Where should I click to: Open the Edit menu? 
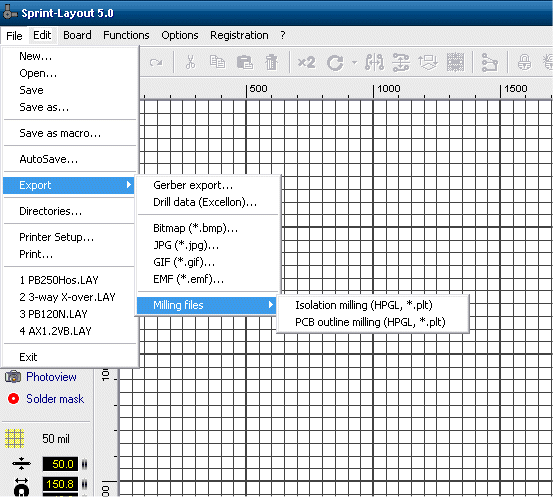tap(42, 35)
